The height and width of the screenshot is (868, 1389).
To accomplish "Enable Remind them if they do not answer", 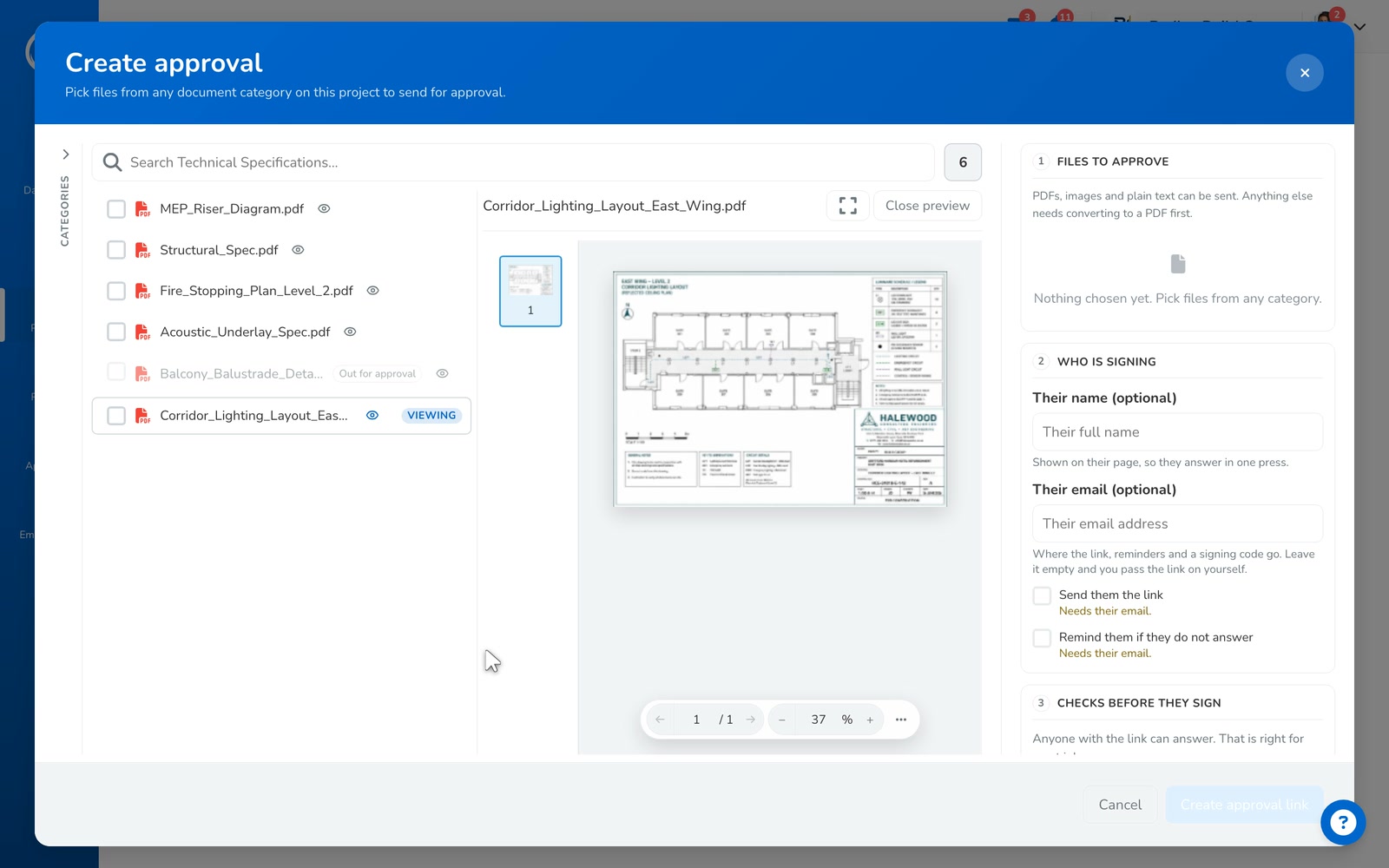I will pyautogui.click(x=1042, y=638).
